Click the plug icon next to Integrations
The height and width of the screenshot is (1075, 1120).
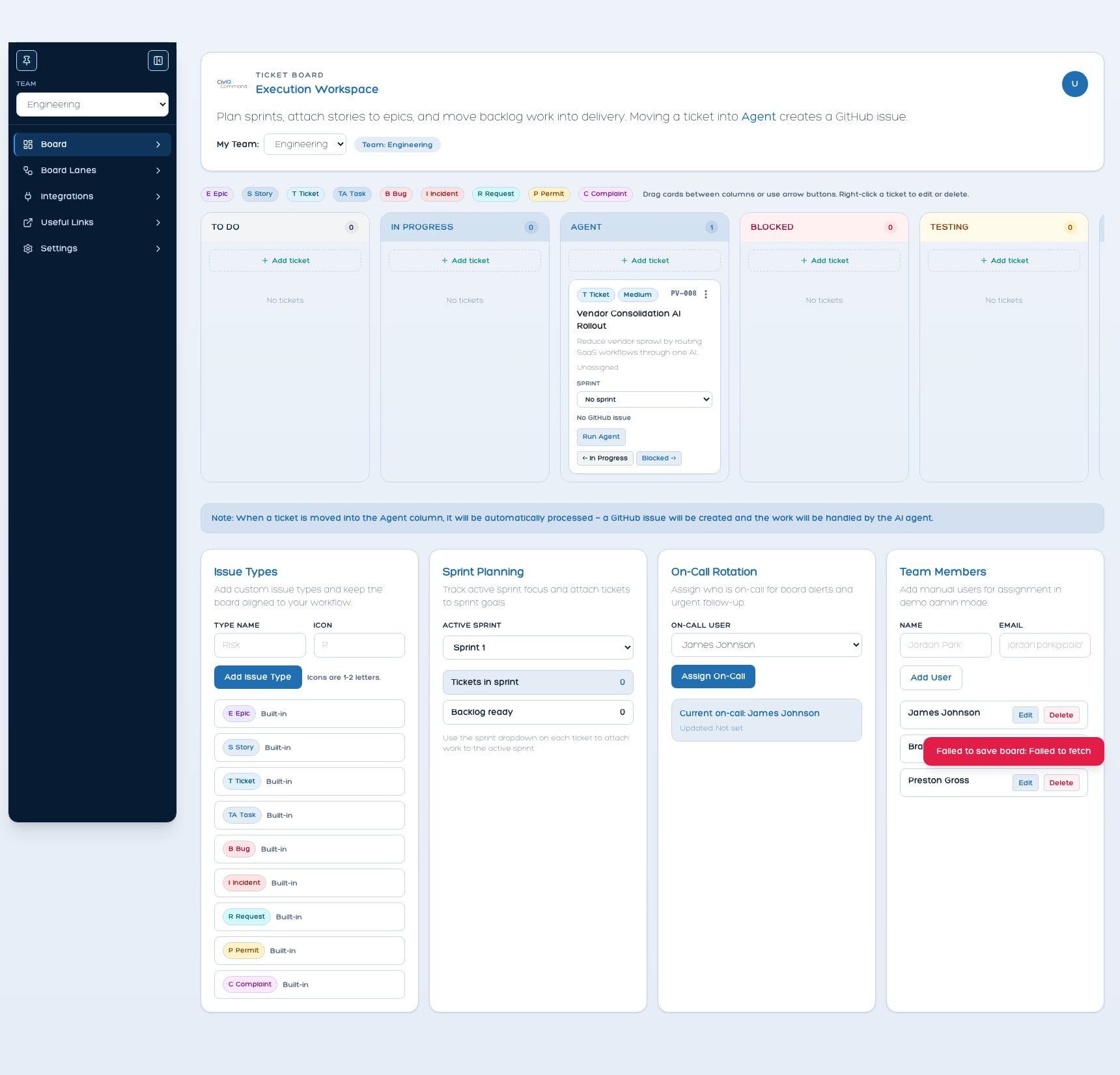coord(27,196)
